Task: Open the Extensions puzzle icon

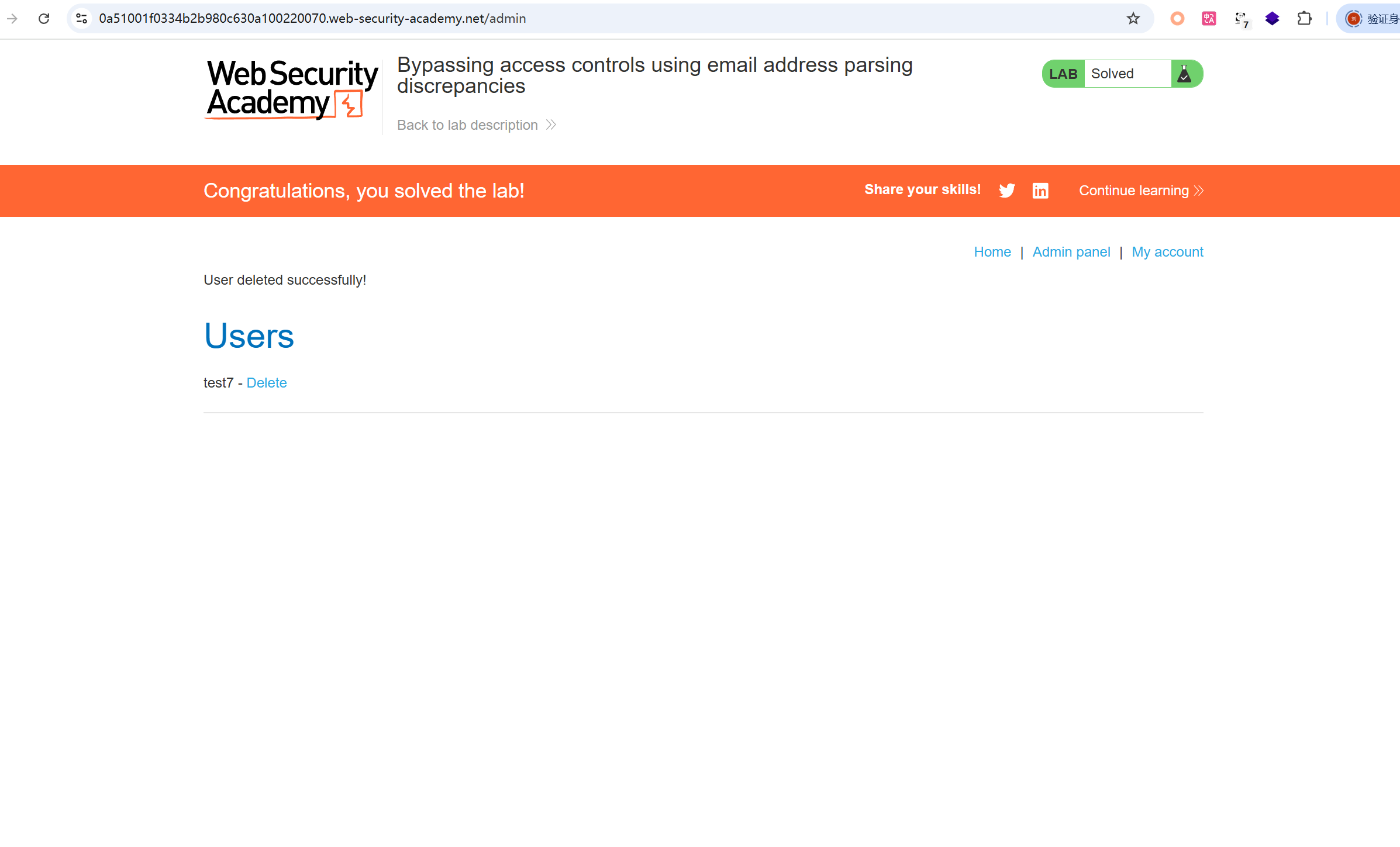Action: point(1304,19)
